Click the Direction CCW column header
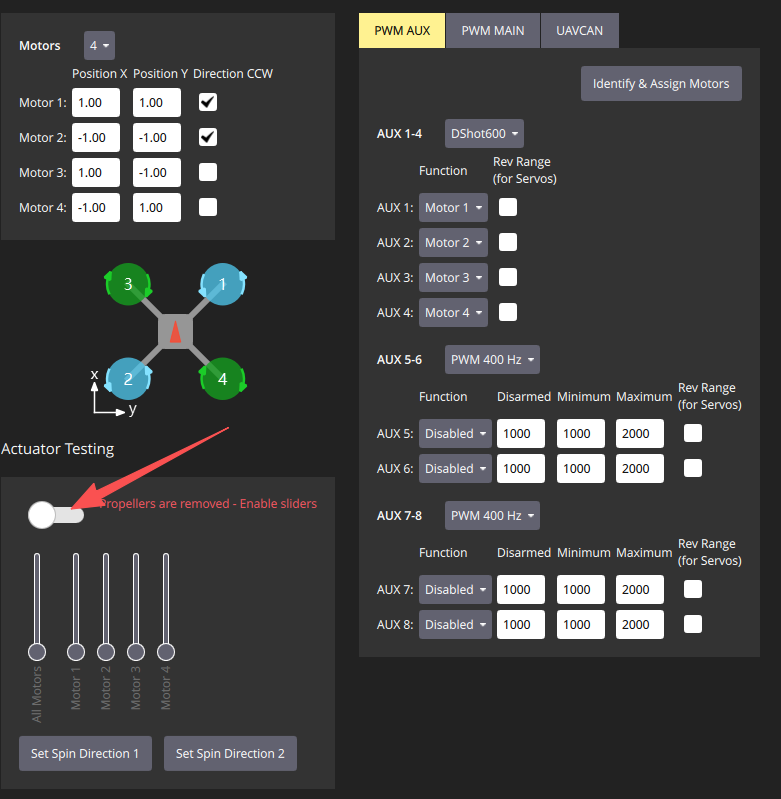Viewport: 781px width, 799px height. point(233,73)
